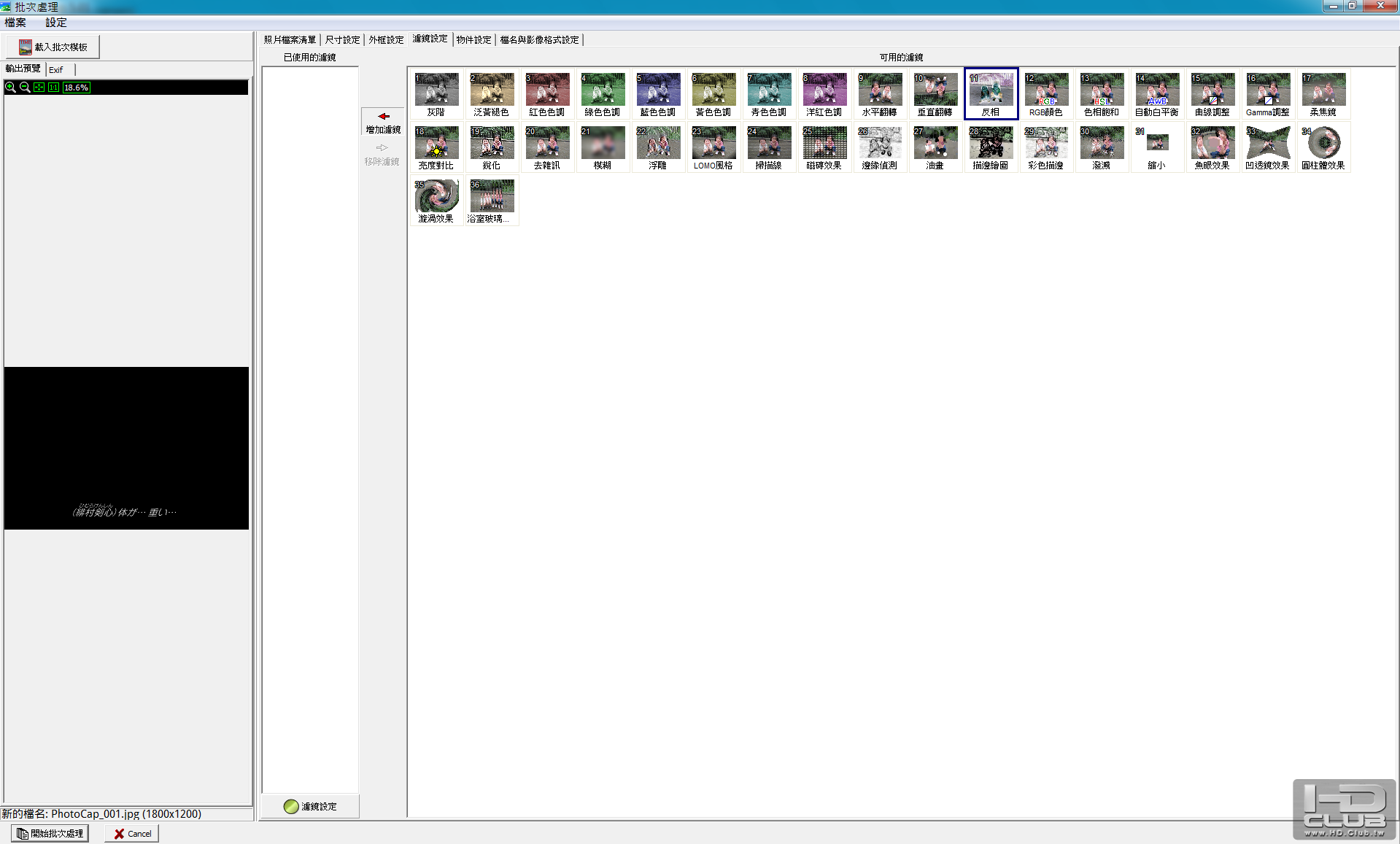Select the 泛黃褪色 sepia filter thumbnail
Viewport: 1400px width, 844px height.
[492, 95]
